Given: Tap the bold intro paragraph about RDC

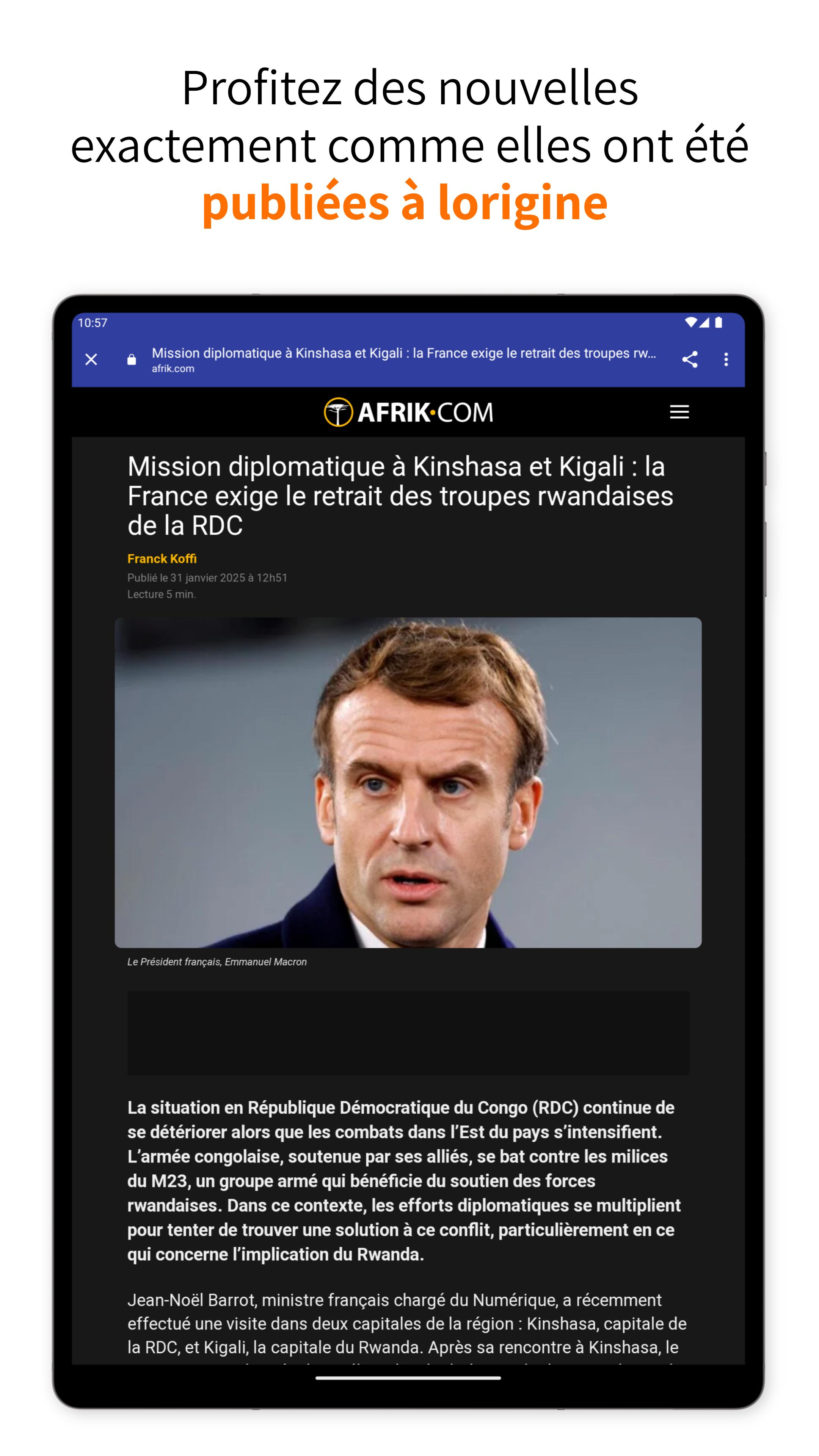Looking at the screenshot, I should point(404,1181).
